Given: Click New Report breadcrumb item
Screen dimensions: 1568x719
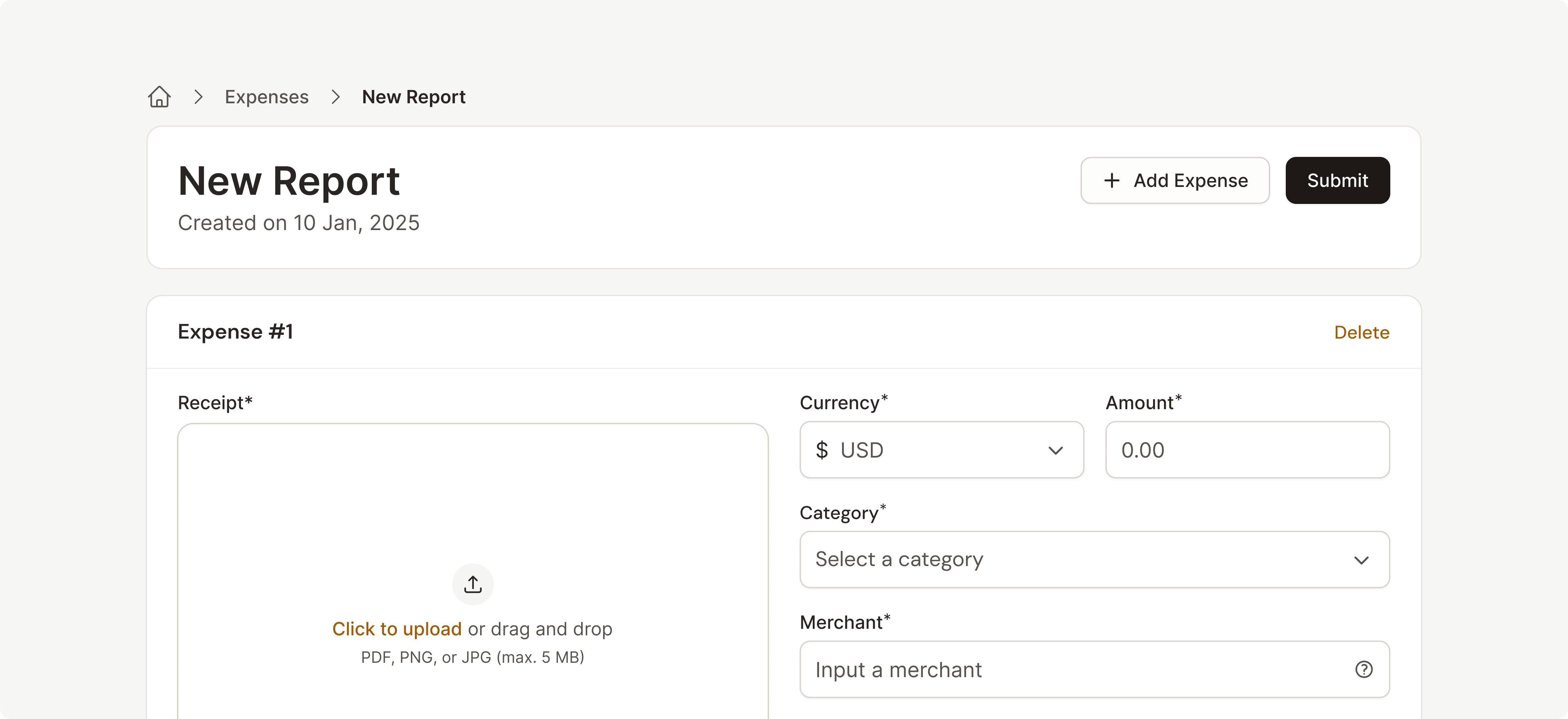Looking at the screenshot, I should point(413,97).
